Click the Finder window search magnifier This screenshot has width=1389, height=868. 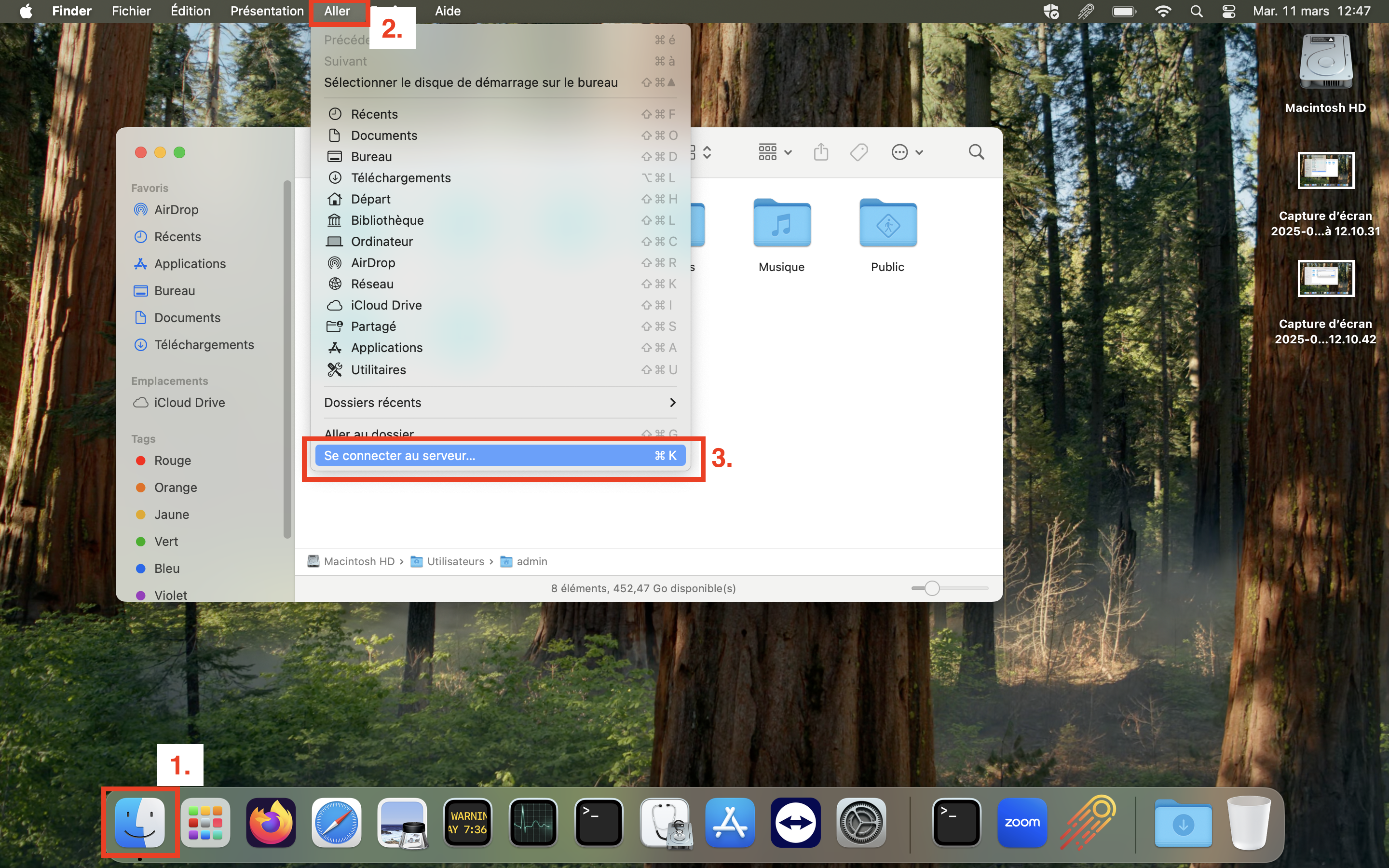[x=976, y=152]
